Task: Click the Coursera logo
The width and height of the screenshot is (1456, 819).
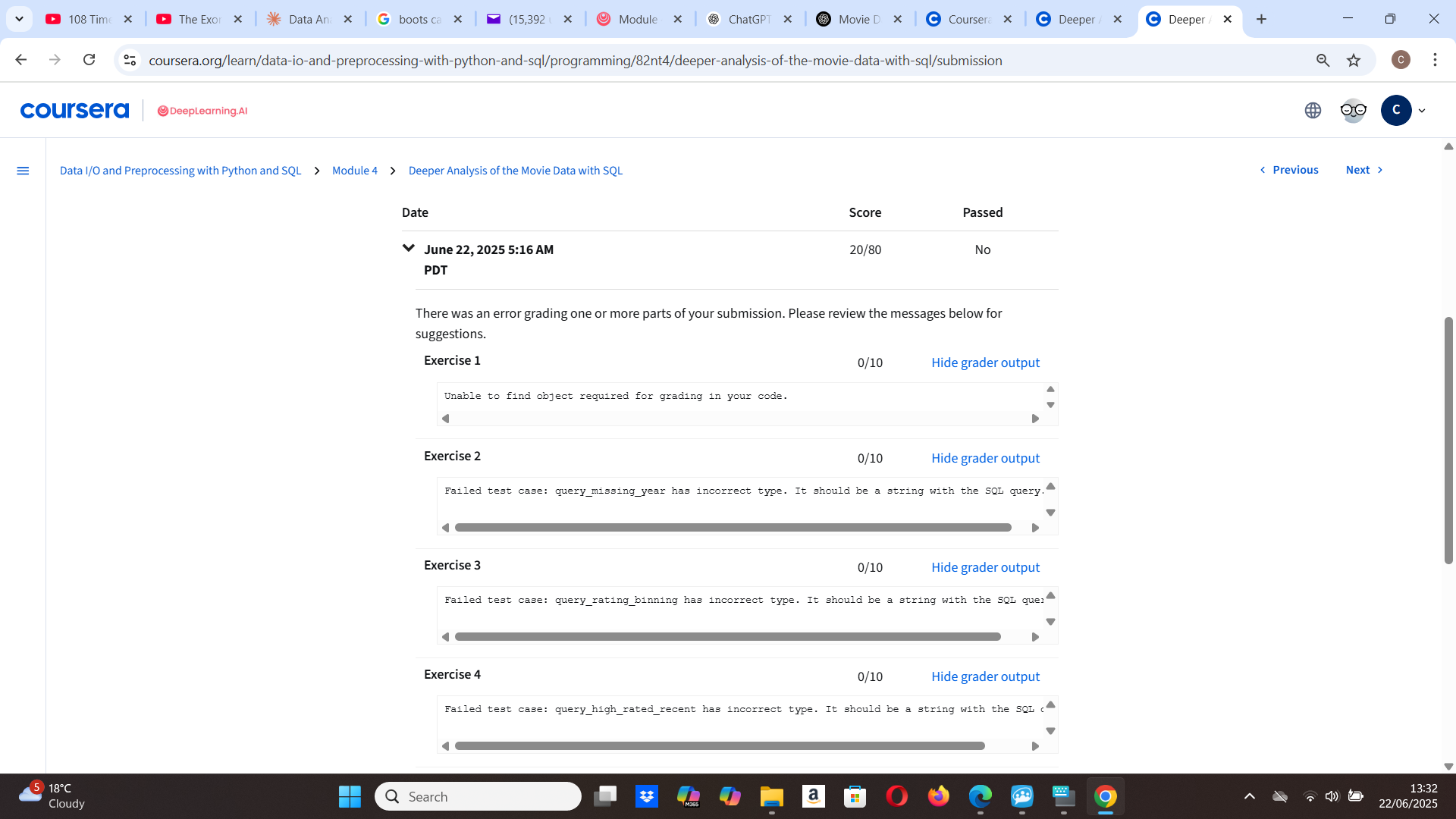Action: tap(74, 111)
